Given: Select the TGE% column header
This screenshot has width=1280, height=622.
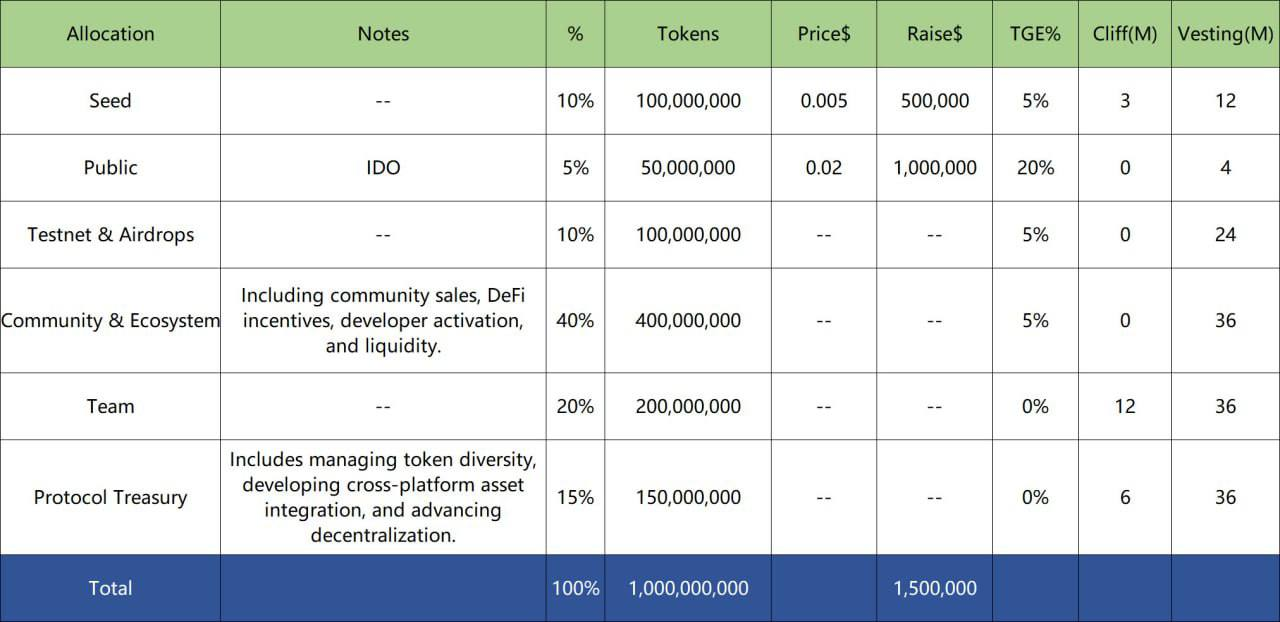Looking at the screenshot, I should coord(1035,34).
